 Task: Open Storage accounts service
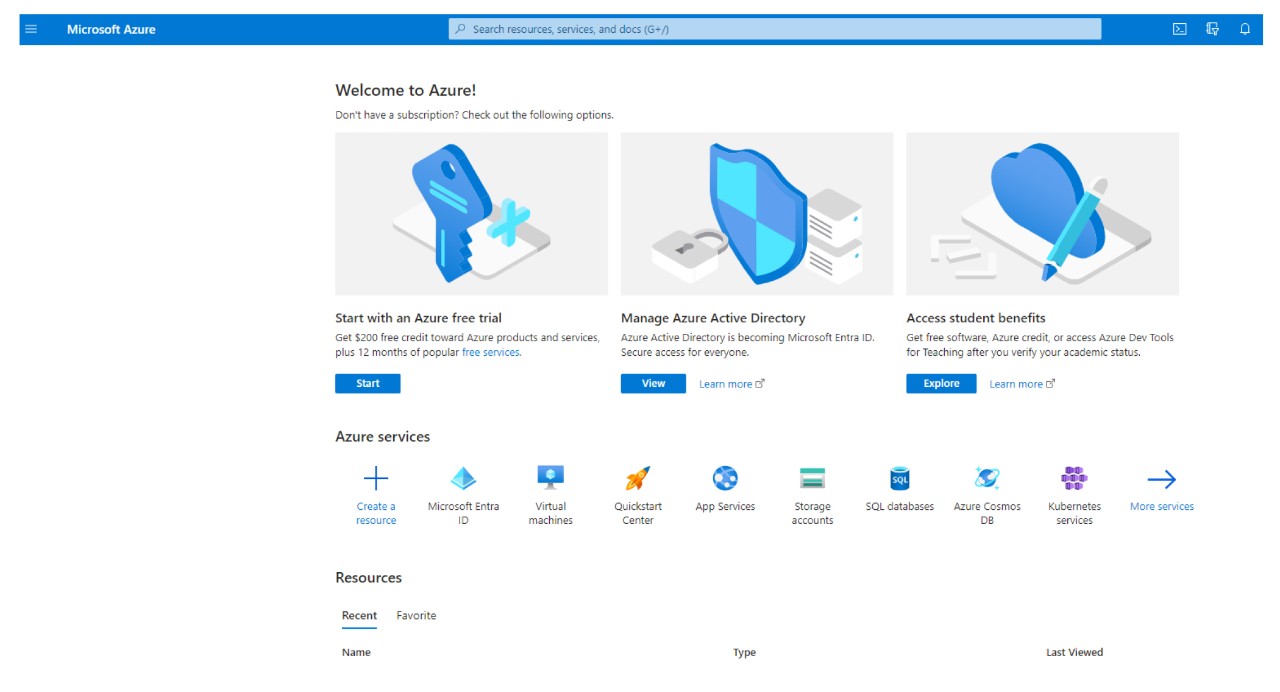point(812,478)
